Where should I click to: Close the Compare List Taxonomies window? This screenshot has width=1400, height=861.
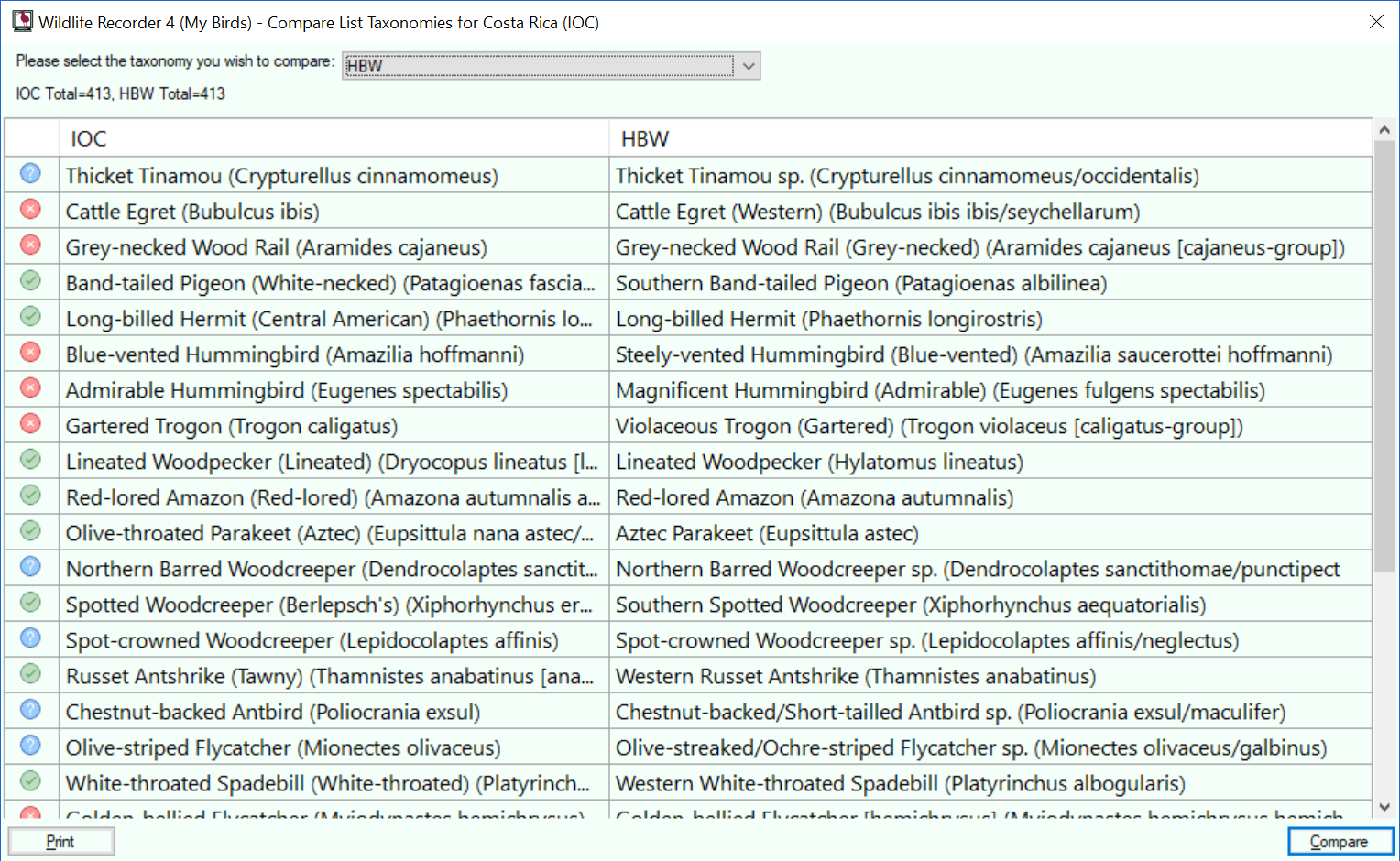tap(1376, 22)
